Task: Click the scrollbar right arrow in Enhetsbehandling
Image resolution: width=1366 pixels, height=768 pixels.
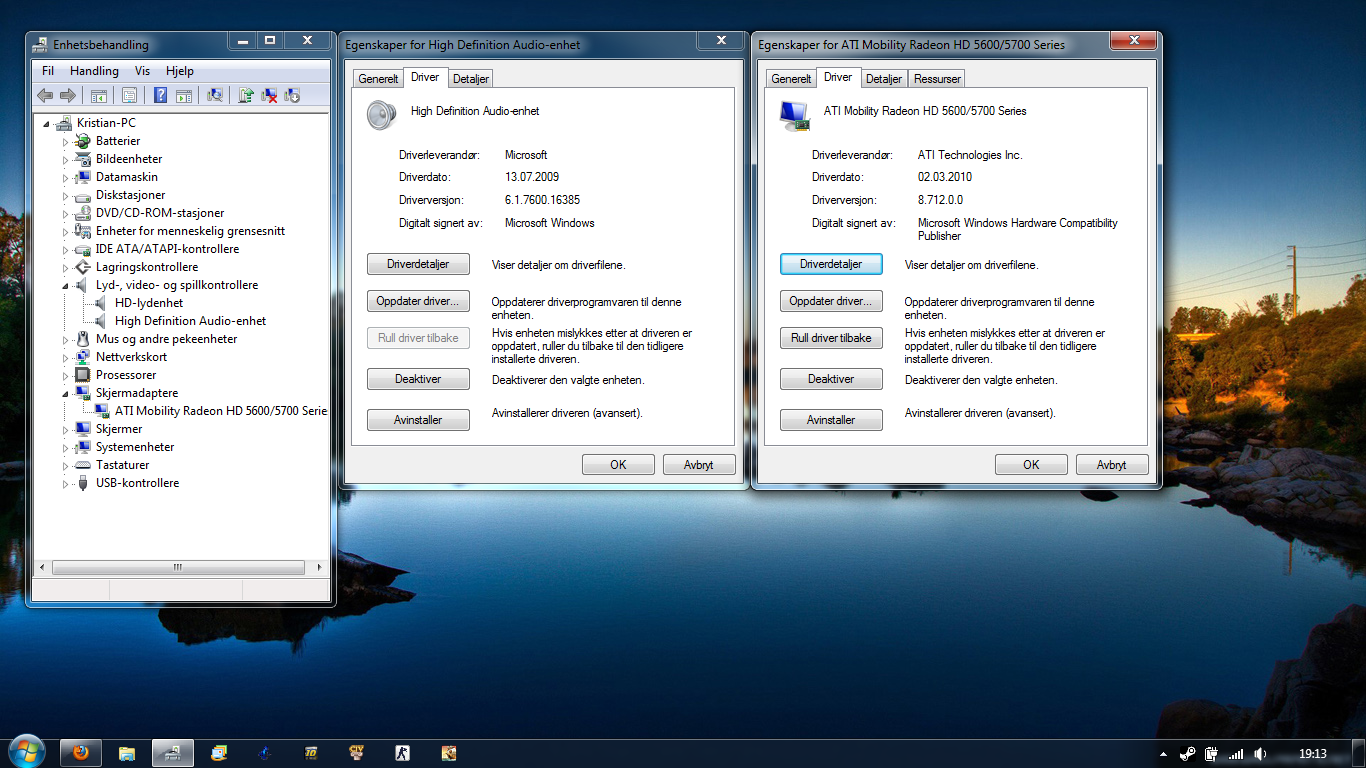Action: (320, 567)
